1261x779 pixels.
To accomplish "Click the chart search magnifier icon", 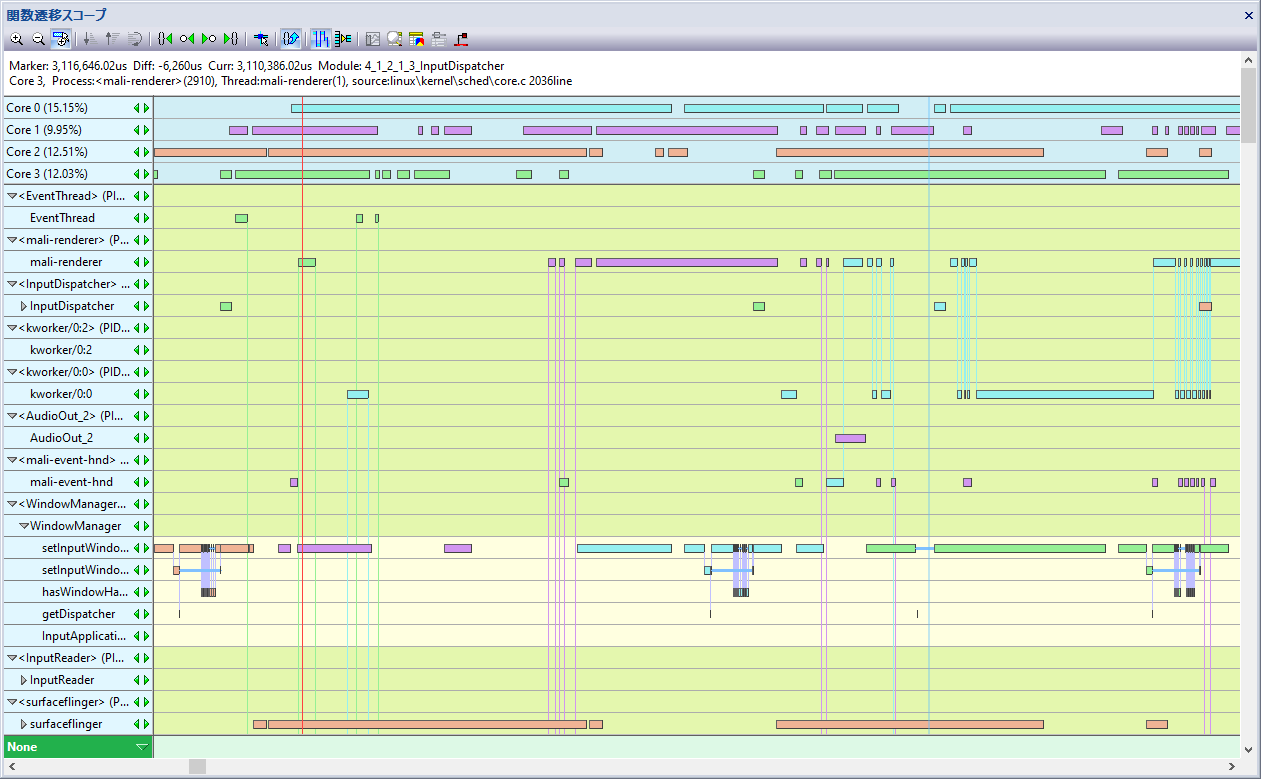I will pyautogui.click(x=395, y=39).
